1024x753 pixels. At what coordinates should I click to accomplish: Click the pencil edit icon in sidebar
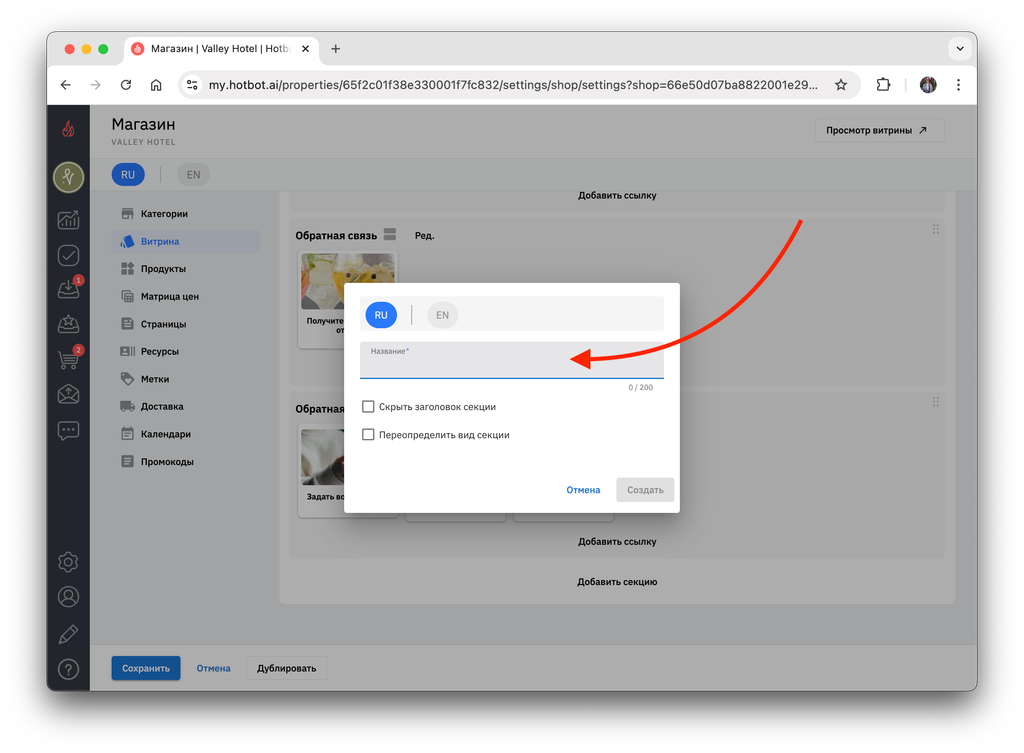[x=68, y=633]
